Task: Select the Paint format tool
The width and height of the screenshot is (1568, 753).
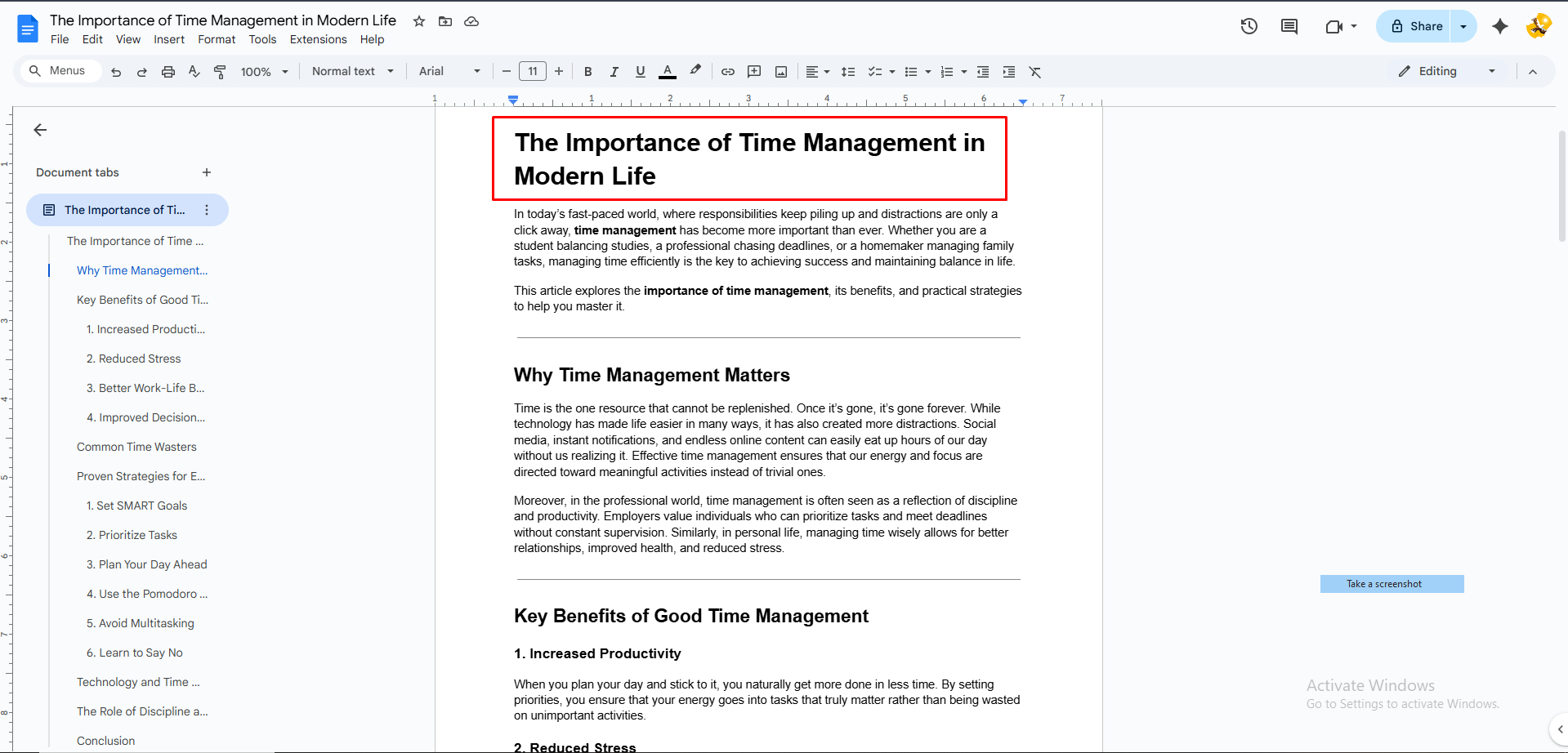Action: coord(220,72)
